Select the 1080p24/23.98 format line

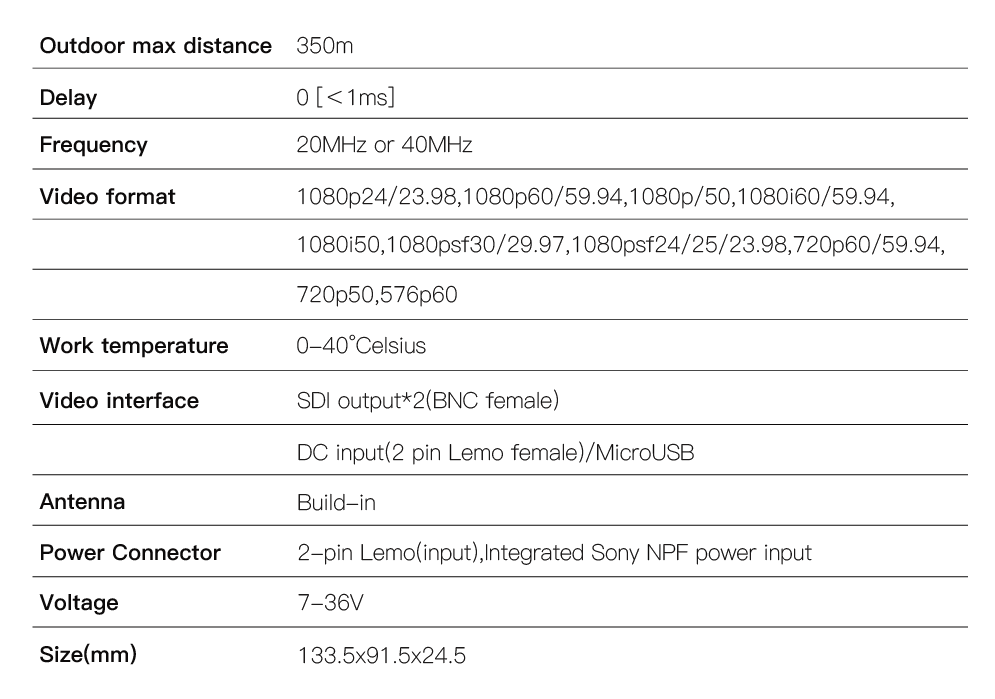coord(595,197)
